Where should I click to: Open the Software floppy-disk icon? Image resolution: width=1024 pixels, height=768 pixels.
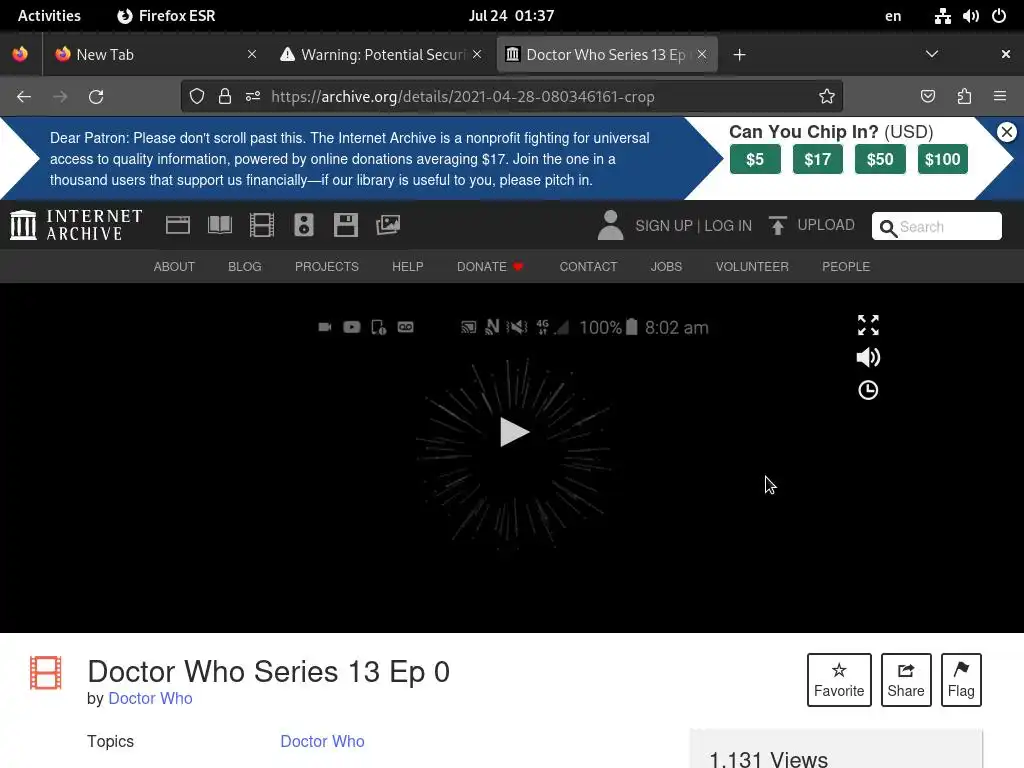(345, 225)
